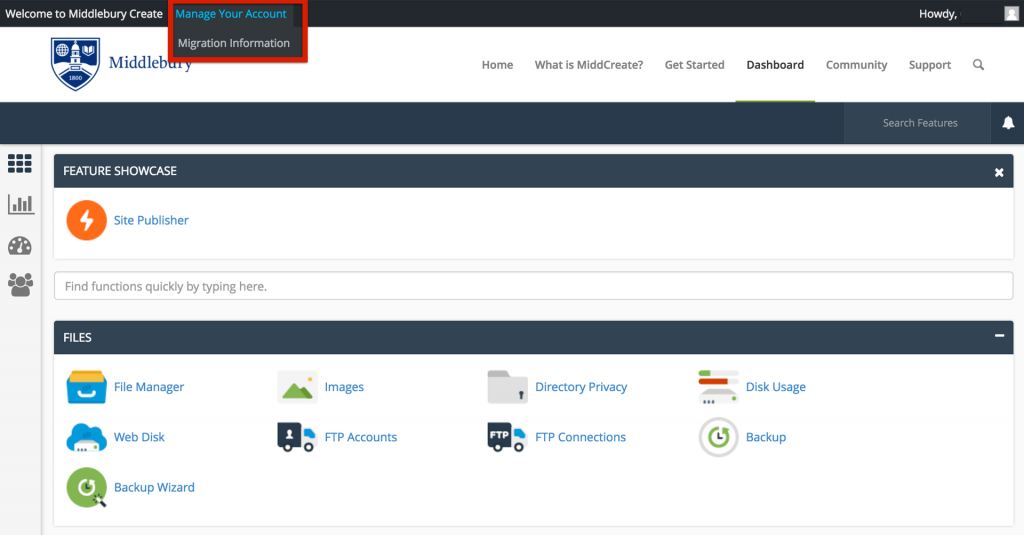Open the Disk Usage icon
This screenshot has width=1024, height=535.
coord(718,387)
